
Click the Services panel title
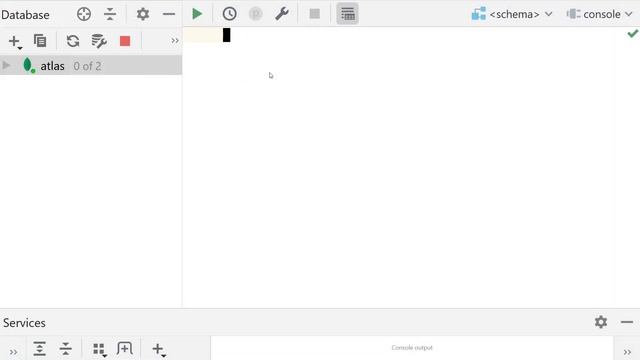[24, 323]
